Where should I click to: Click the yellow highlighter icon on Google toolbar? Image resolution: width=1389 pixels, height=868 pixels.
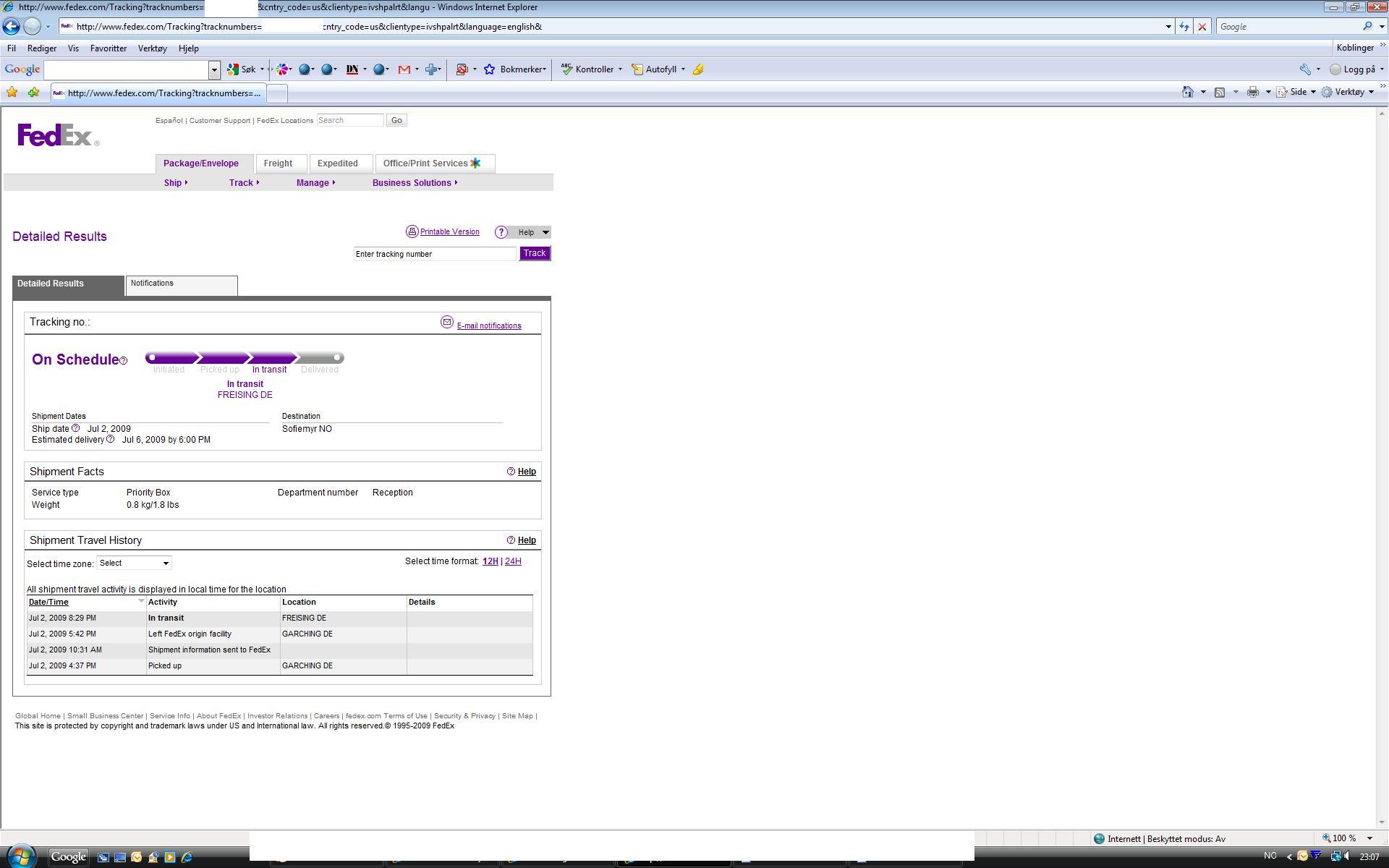[x=698, y=69]
